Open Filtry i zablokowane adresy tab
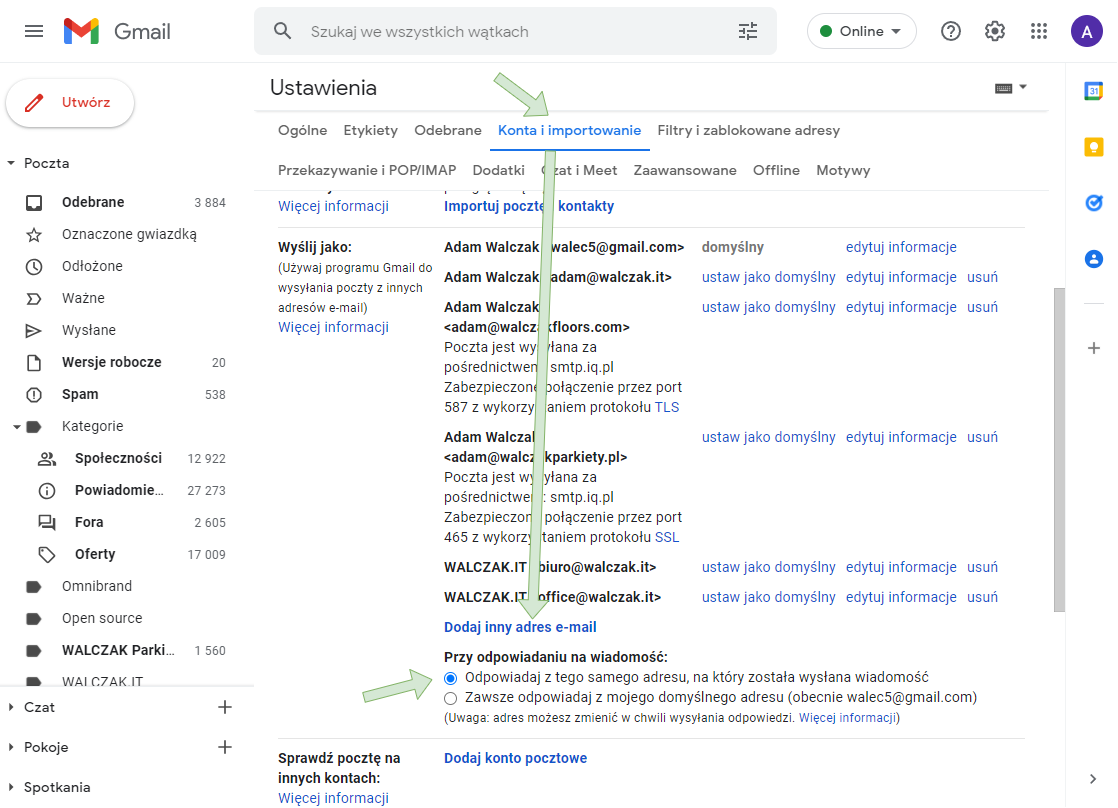Viewport: 1118px width, 808px height. [x=749, y=131]
